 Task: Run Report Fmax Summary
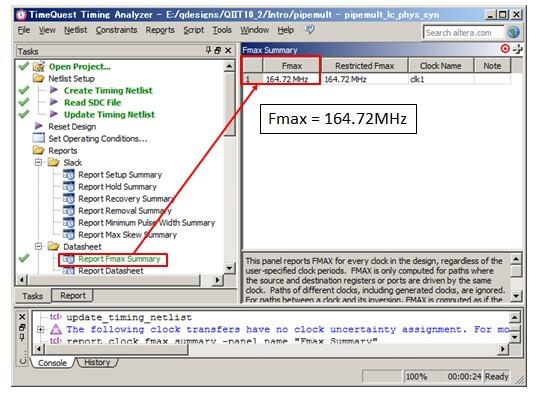coord(119,259)
